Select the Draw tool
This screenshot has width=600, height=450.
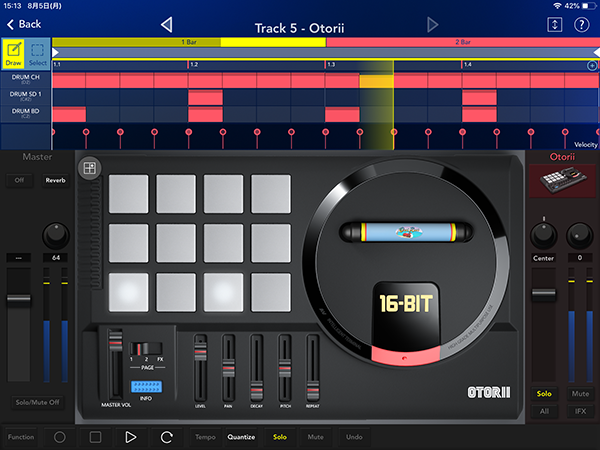coord(13,54)
